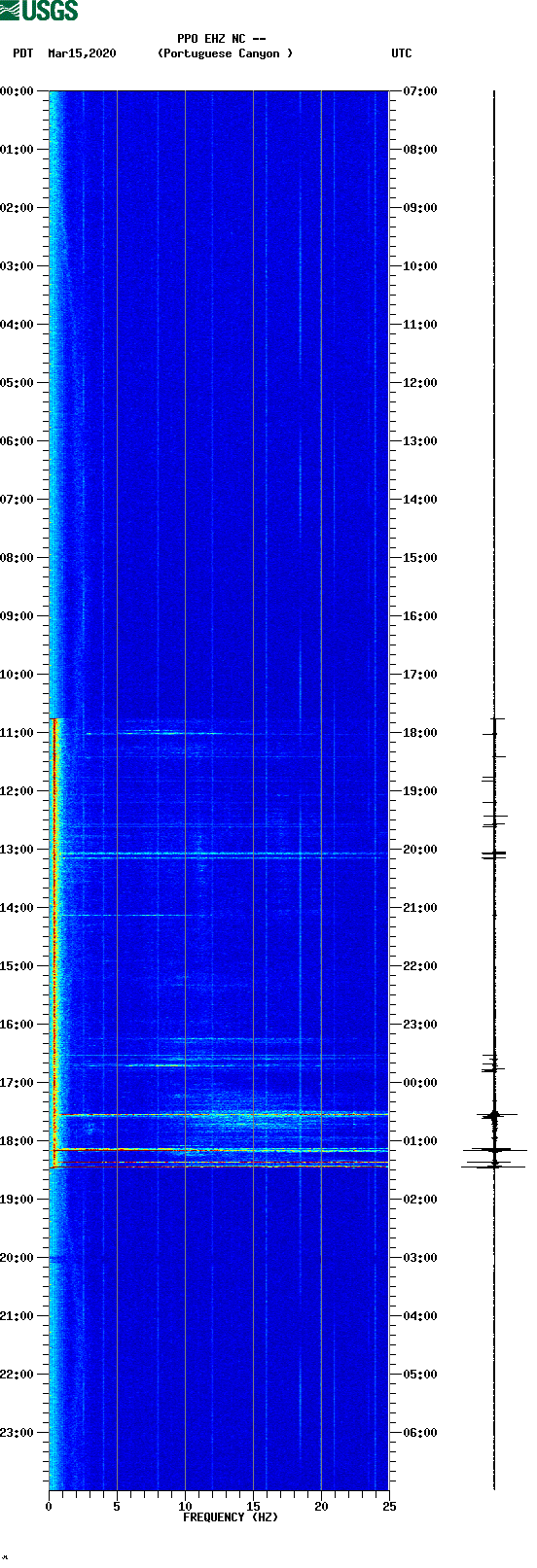Click the 23:00 PDT time label

click(x=18, y=1433)
